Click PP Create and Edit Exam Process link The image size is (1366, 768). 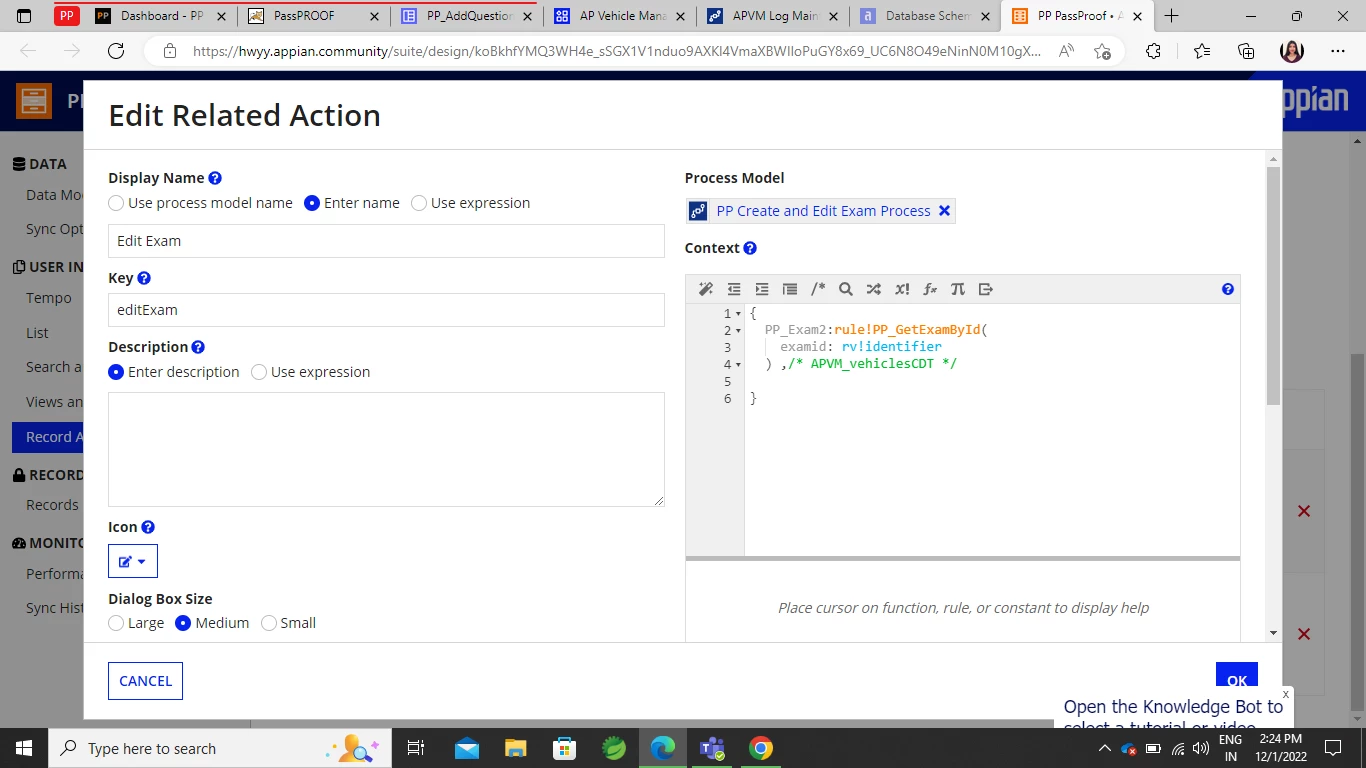tap(823, 211)
